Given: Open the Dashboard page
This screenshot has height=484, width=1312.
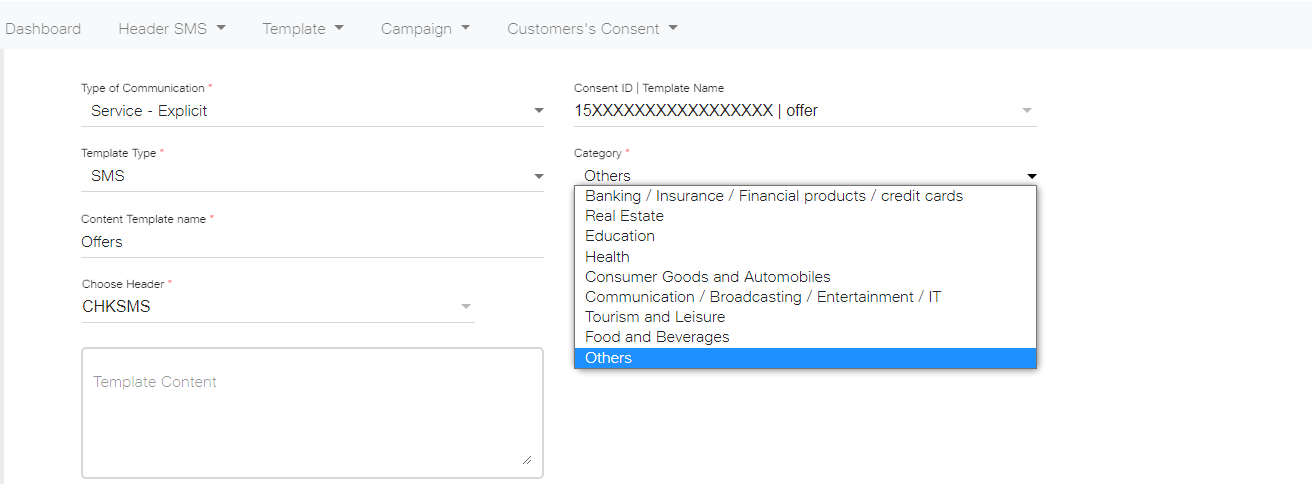Looking at the screenshot, I should [x=43, y=29].
